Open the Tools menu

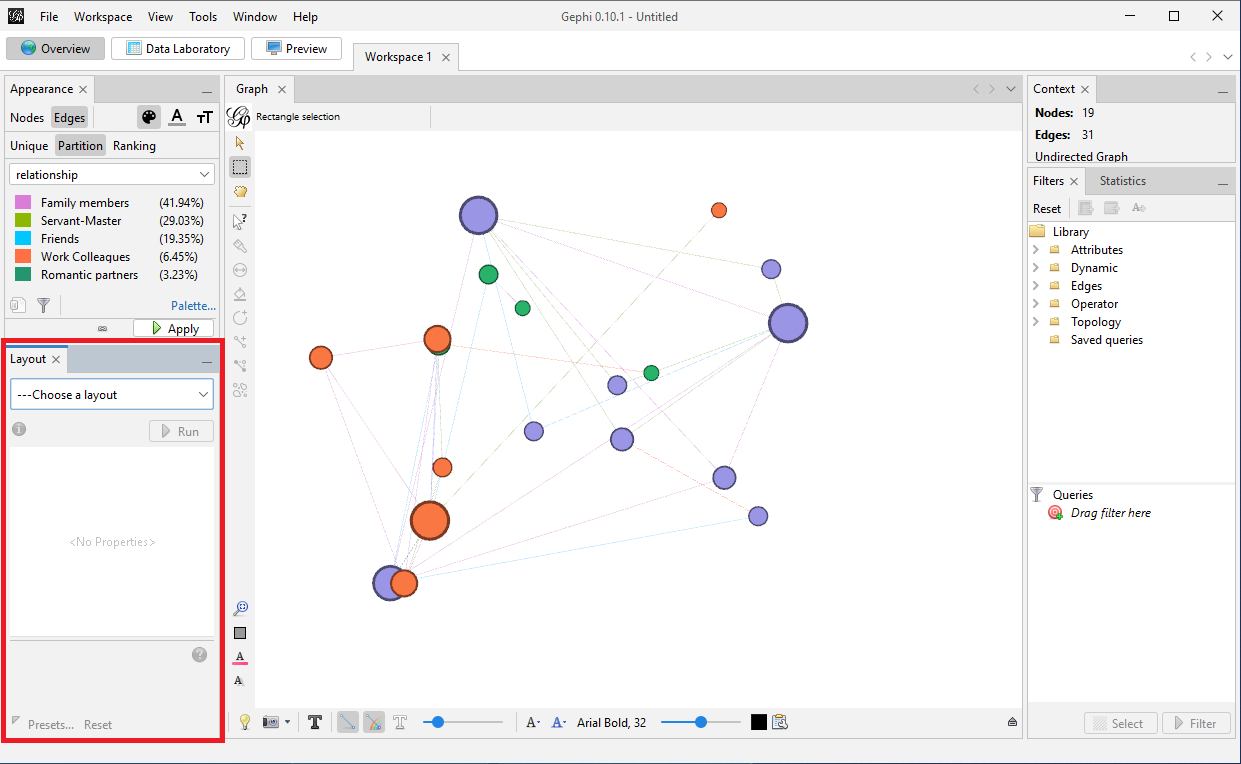pyautogui.click(x=202, y=16)
